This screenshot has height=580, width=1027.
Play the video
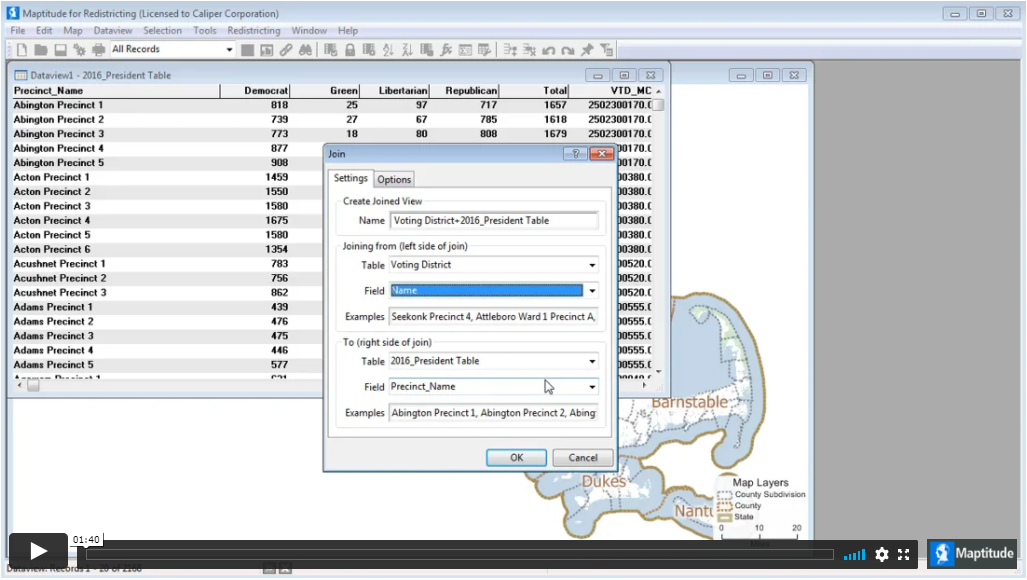click(38, 551)
